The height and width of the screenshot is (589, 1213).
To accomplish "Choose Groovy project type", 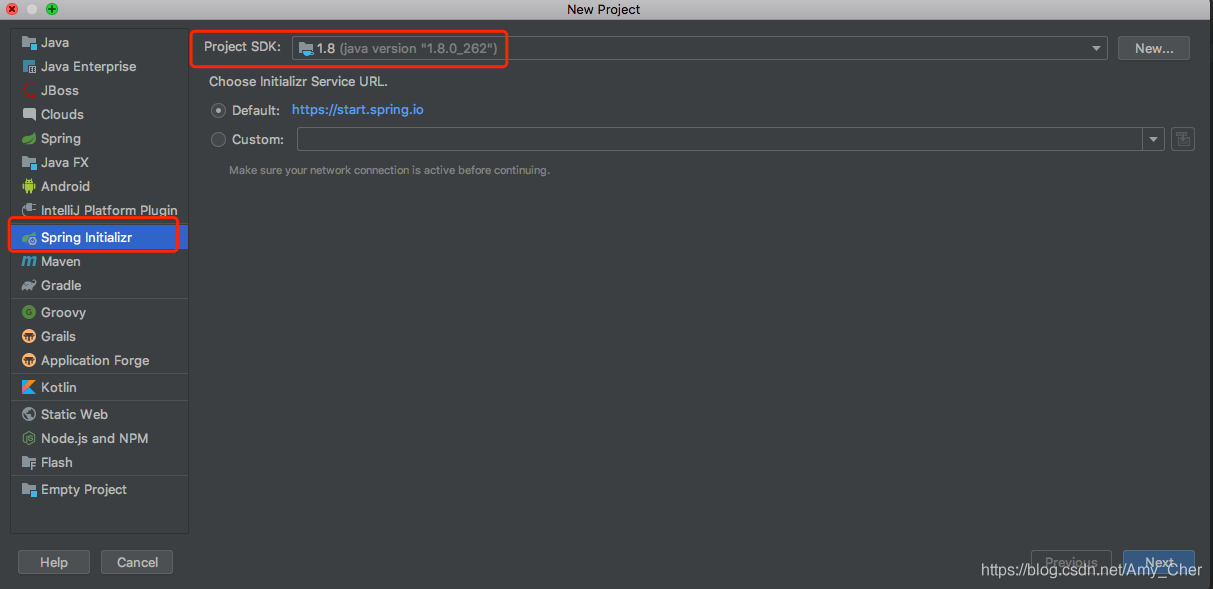I will (100, 313).
